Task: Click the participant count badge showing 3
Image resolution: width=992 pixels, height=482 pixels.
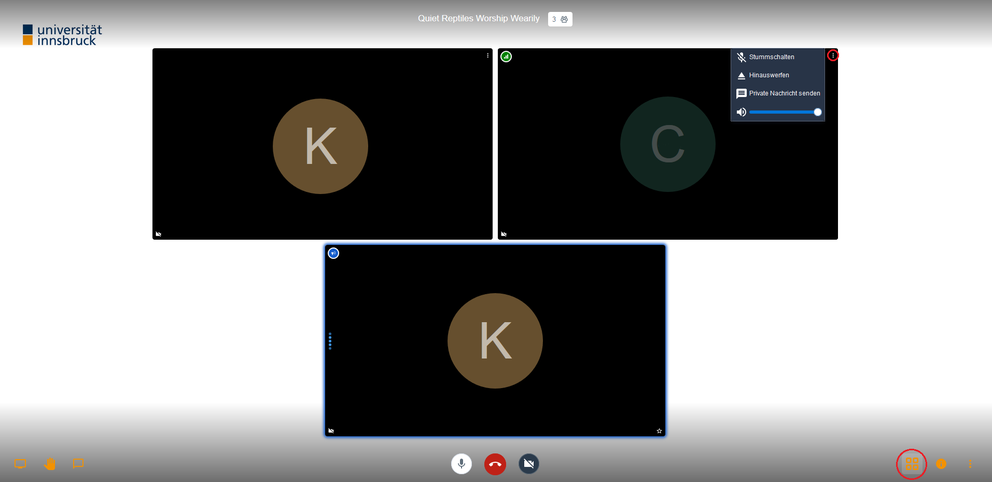Action: coord(560,19)
